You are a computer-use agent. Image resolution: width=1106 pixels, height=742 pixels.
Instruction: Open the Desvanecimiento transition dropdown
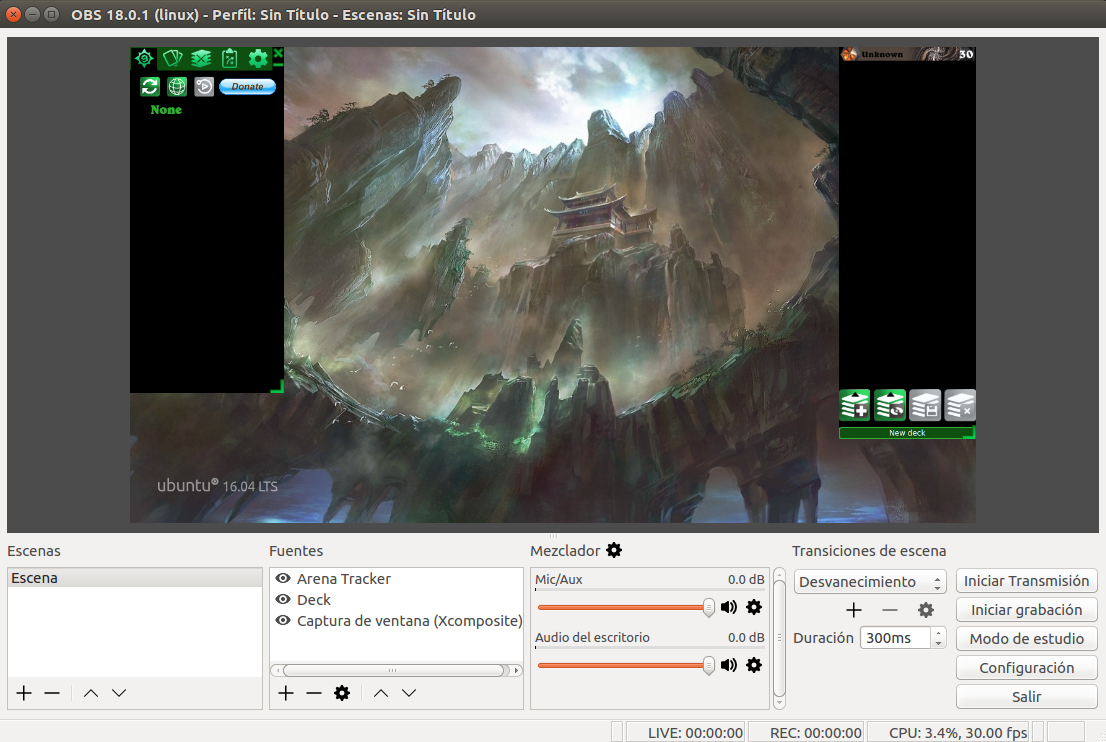(x=870, y=582)
